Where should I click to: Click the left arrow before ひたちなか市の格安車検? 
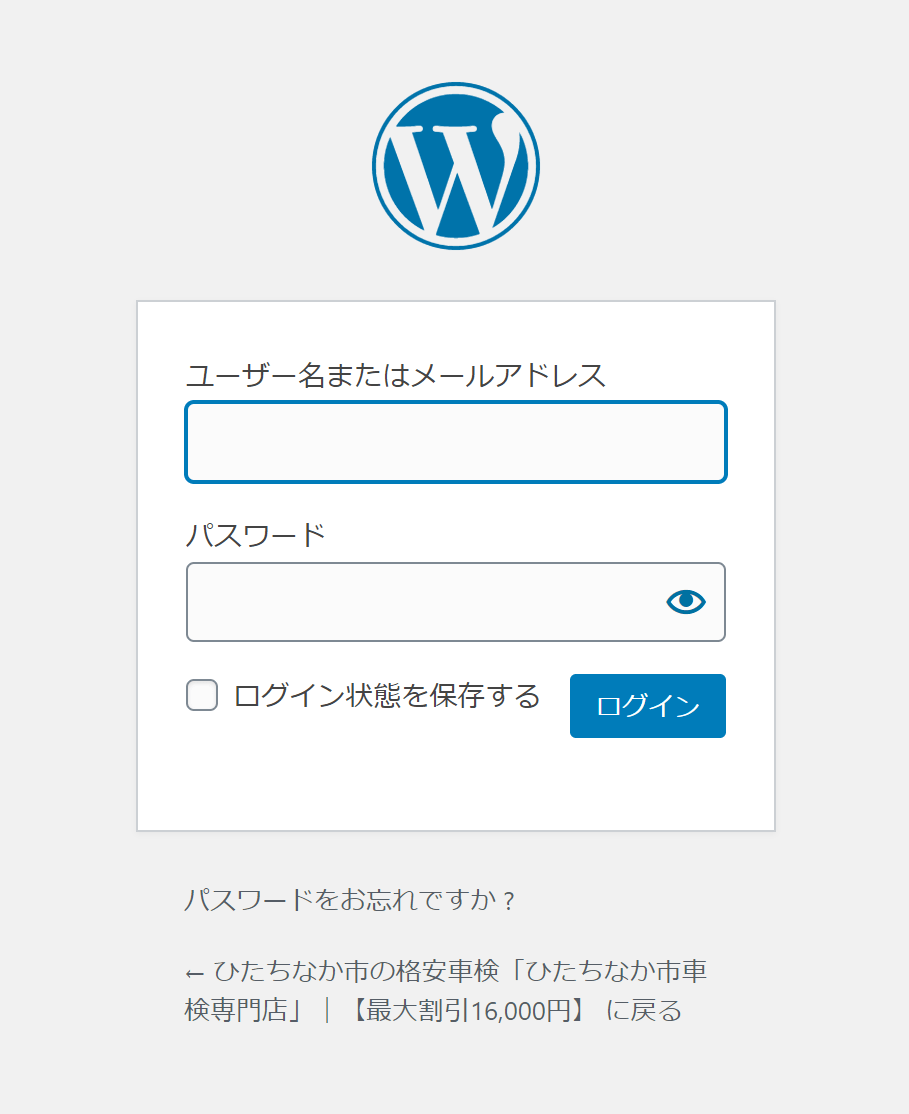[x=195, y=973]
